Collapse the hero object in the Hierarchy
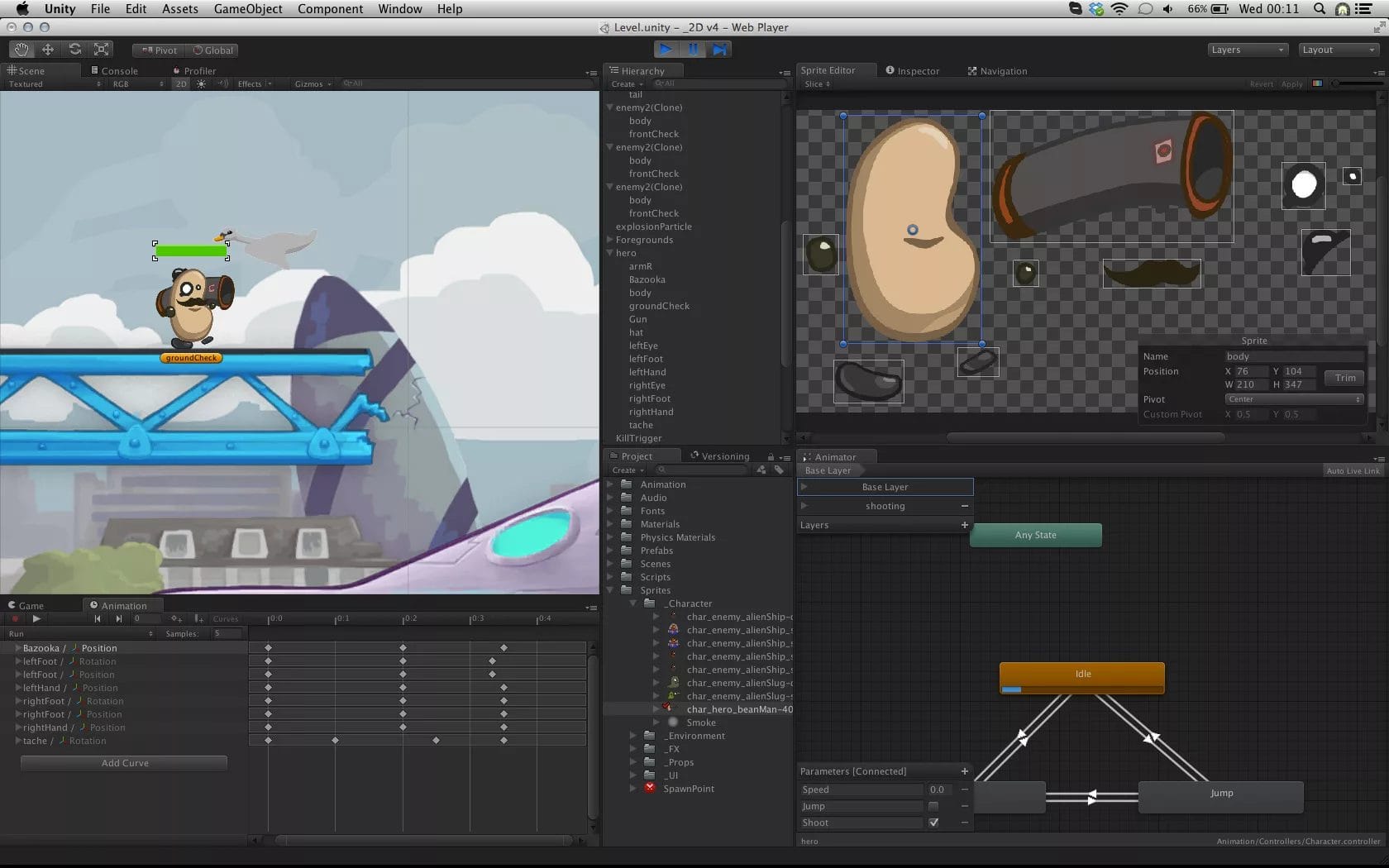 pos(609,253)
